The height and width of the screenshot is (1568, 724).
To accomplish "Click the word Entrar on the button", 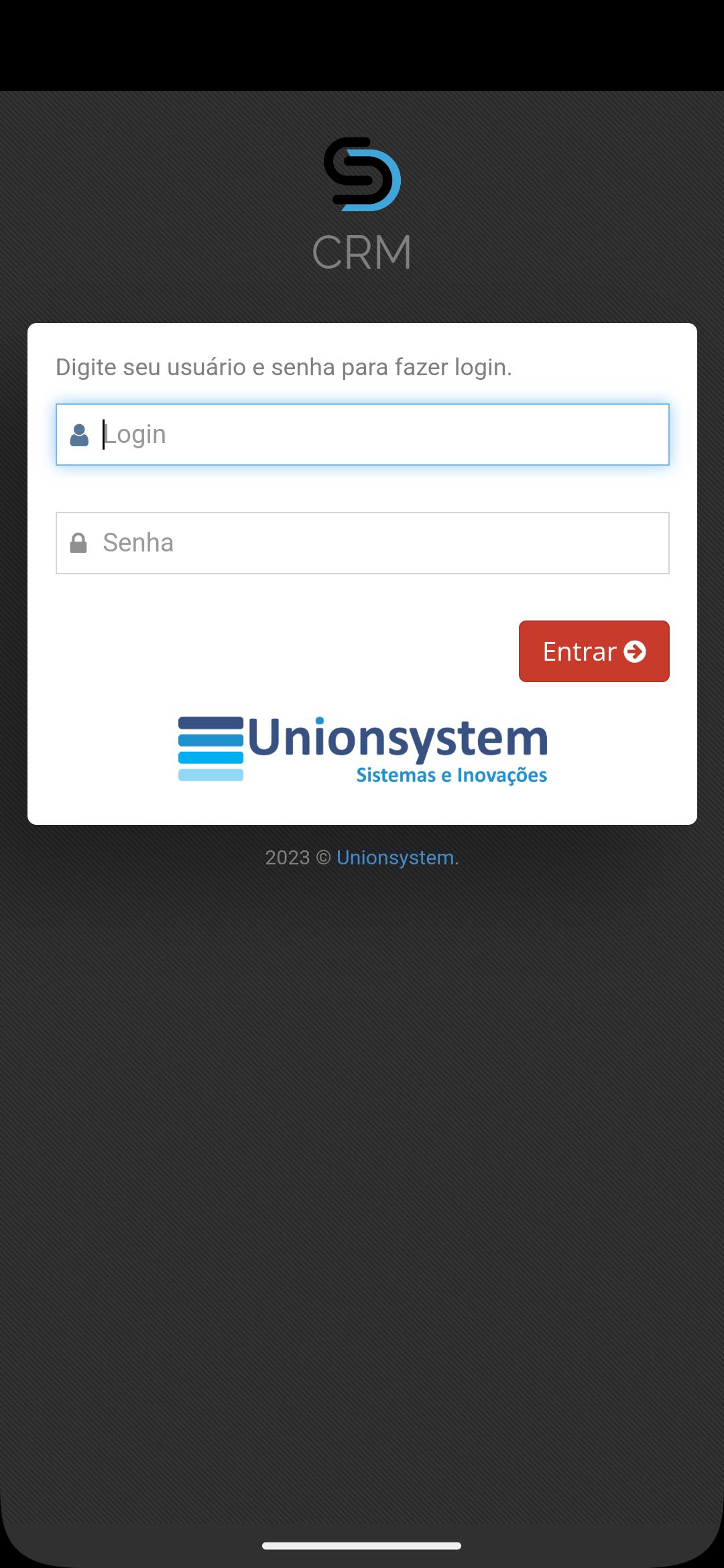I will [x=579, y=651].
